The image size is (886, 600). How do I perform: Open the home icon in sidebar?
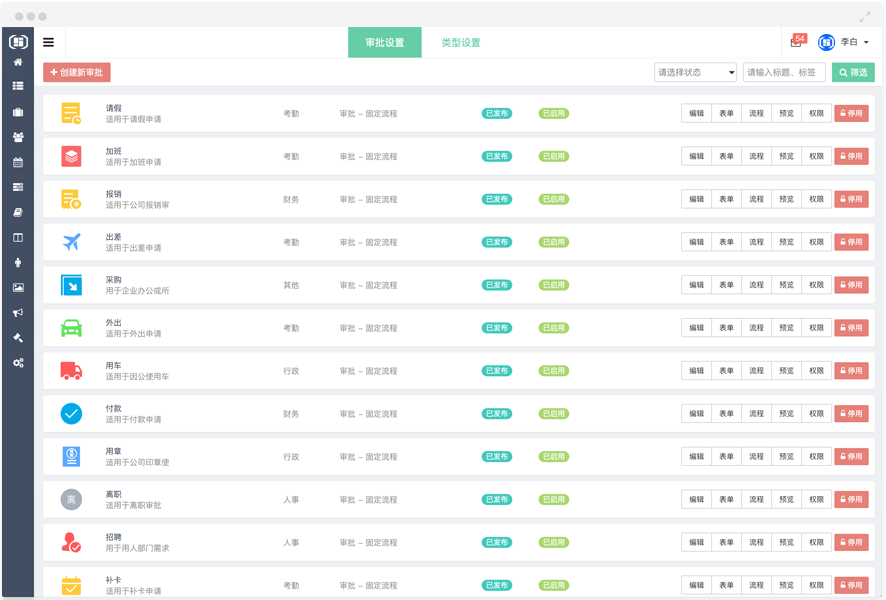(x=17, y=62)
